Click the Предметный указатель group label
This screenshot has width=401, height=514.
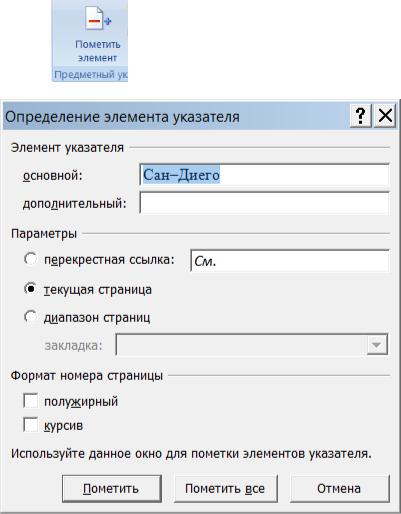(x=91, y=75)
